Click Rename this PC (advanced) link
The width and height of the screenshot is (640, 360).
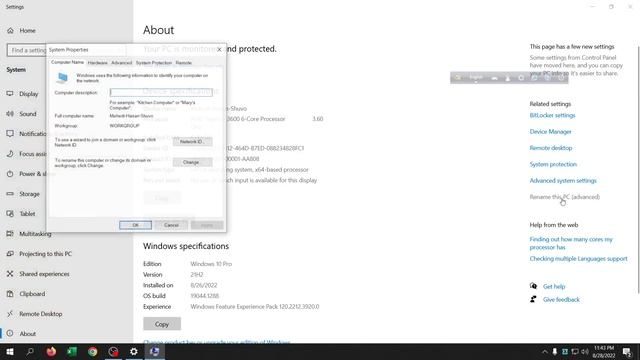tap(564, 197)
